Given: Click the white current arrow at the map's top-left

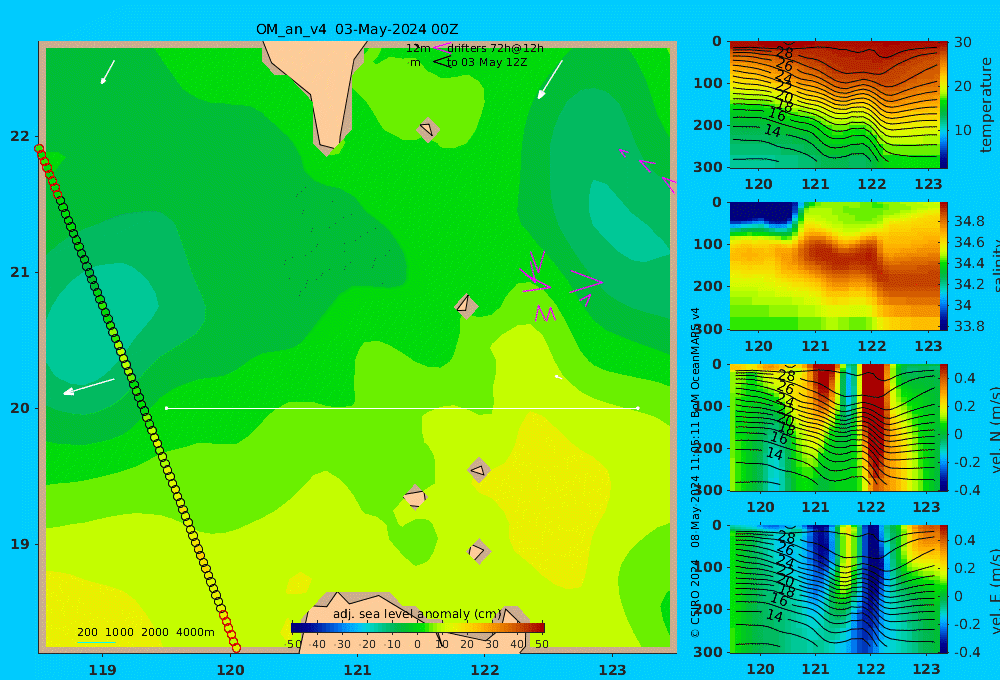Looking at the screenshot, I should 108,72.
